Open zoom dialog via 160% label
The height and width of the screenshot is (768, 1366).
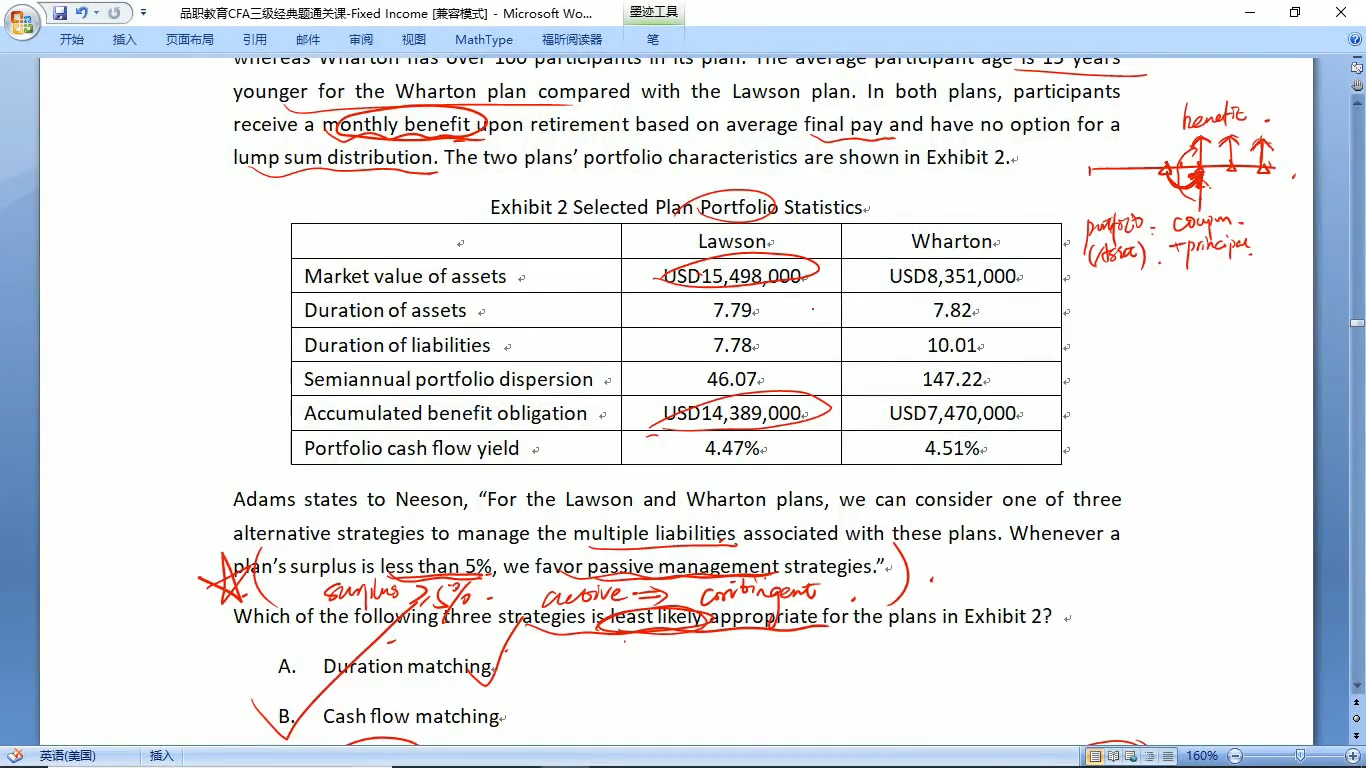[x=1201, y=757]
